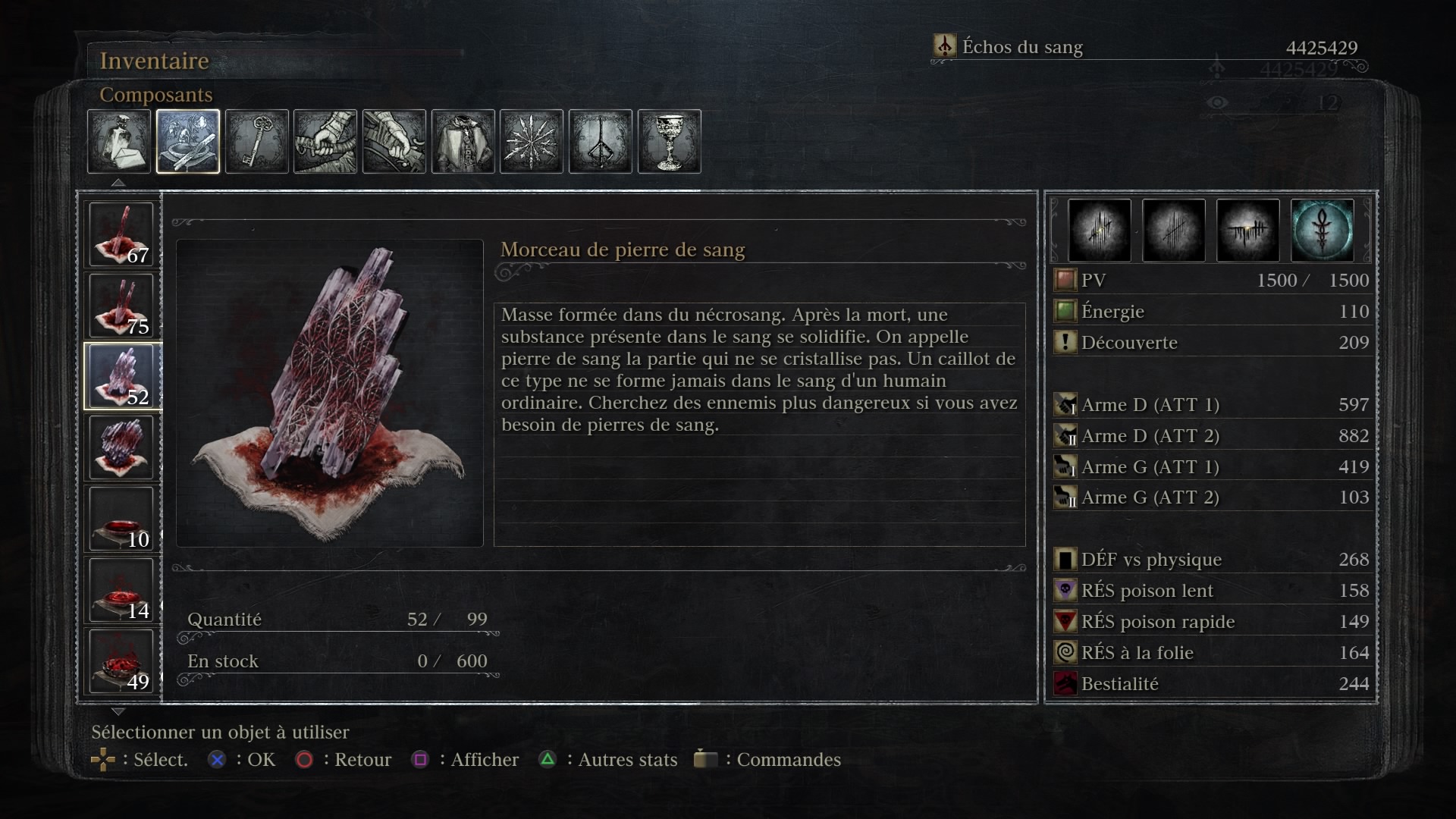The image size is (1456, 819).
Task: Click the up arrow above item list
Action: [x=118, y=183]
